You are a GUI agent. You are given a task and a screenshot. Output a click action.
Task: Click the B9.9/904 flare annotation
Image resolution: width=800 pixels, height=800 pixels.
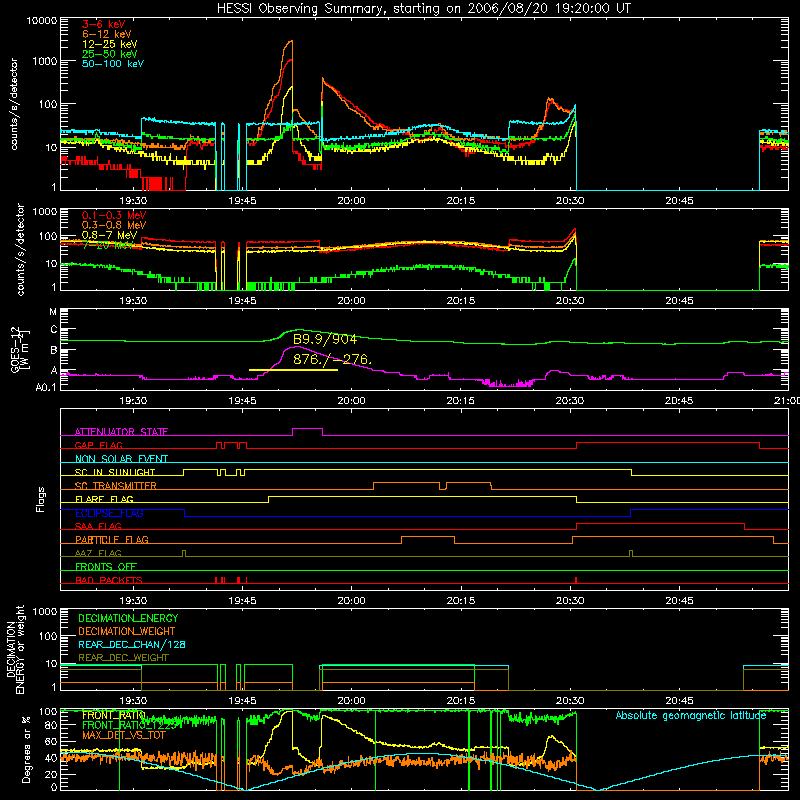[325, 339]
